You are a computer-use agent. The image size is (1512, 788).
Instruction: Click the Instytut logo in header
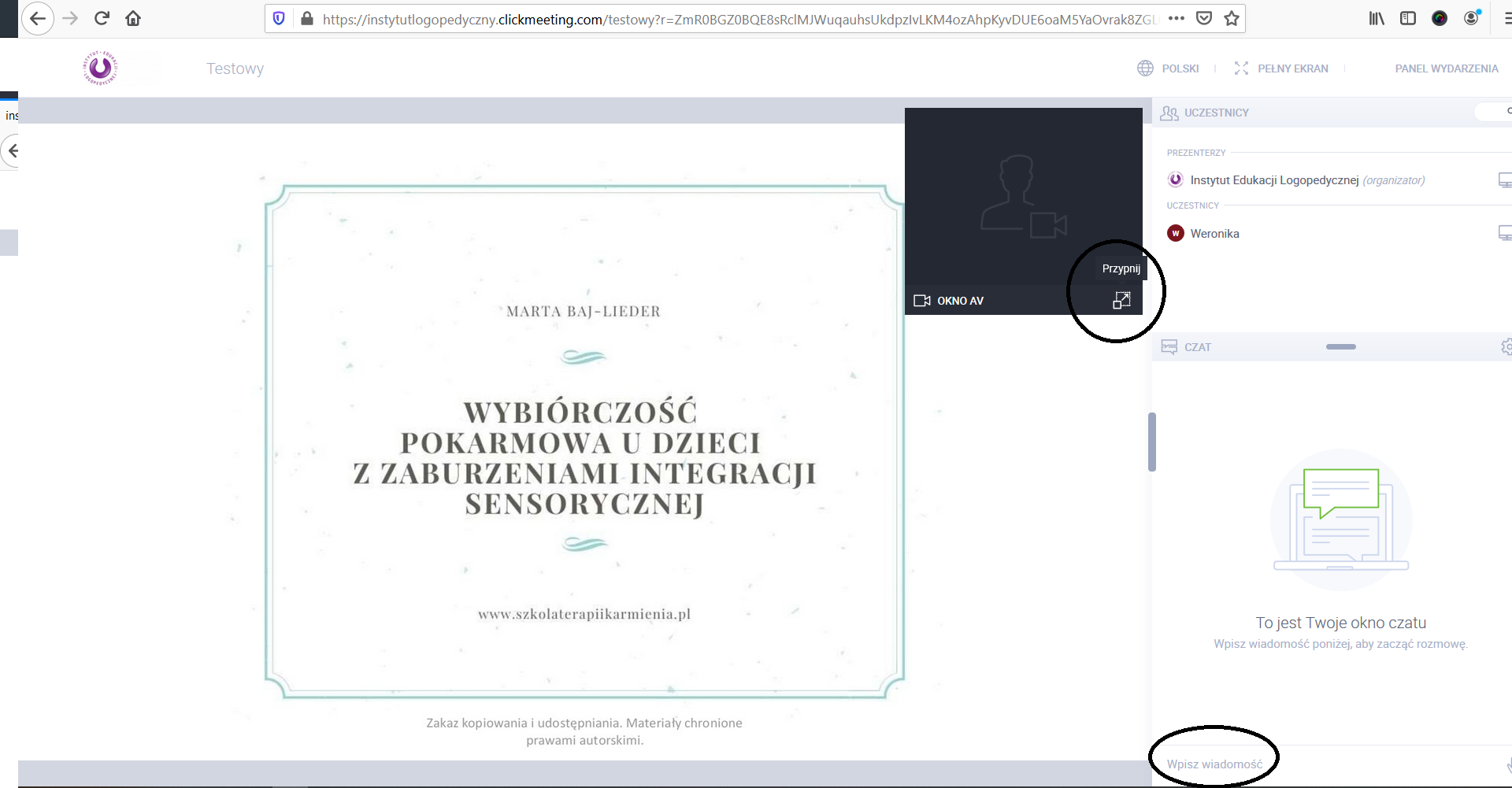100,68
